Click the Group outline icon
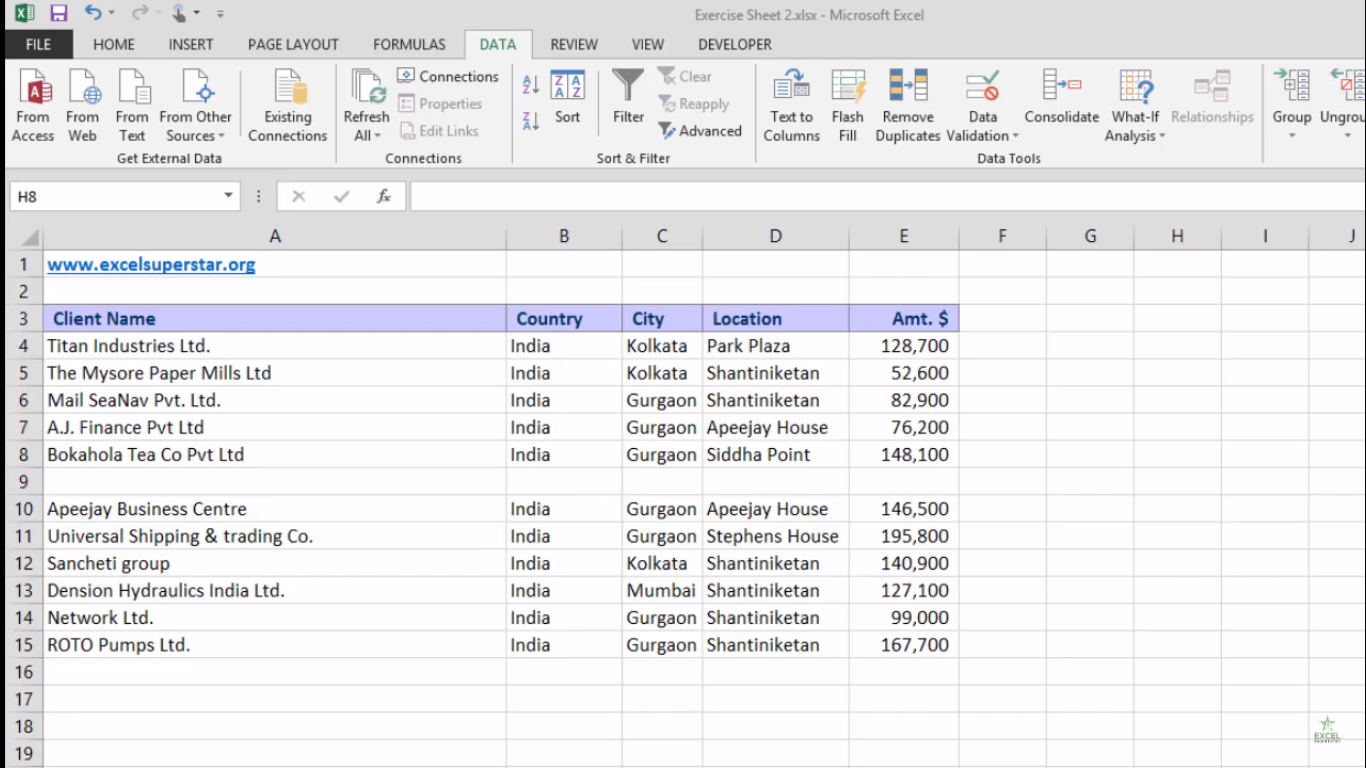Screen dimensions: 1366x768 point(1291,87)
